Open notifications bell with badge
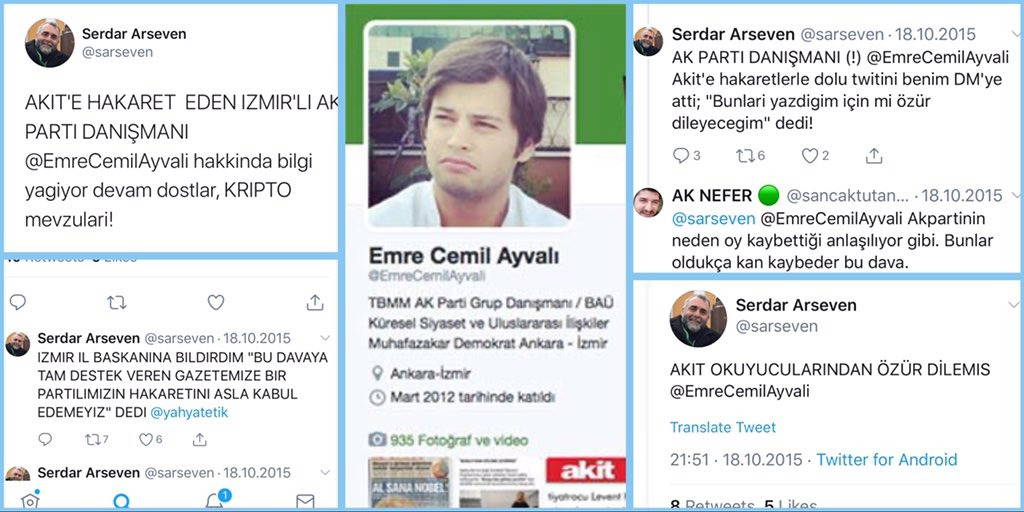The height and width of the screenshot is (512, 1024). (x=217, y=499)
